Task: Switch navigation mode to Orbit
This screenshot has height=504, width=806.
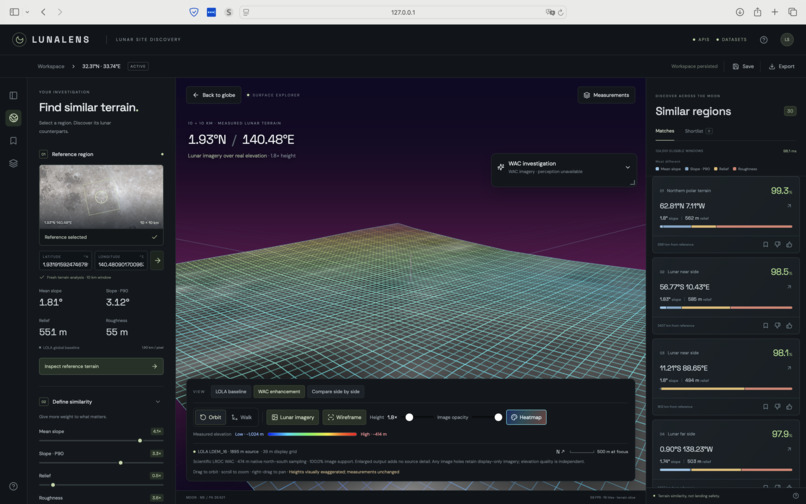Action: coord(210,417)
